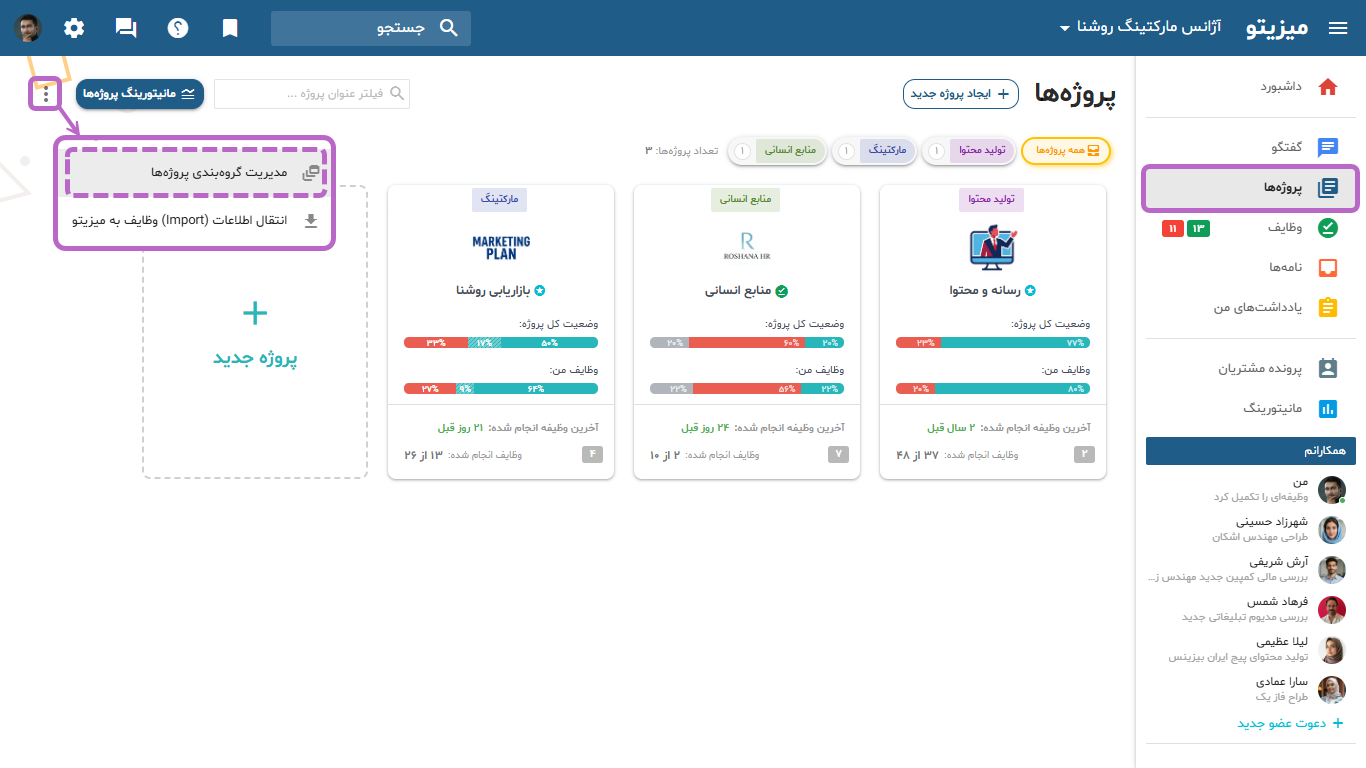1366x768 pixels.
Task: Select the همه پروژه‌ها filter tab
Action: coord(1066,151)
